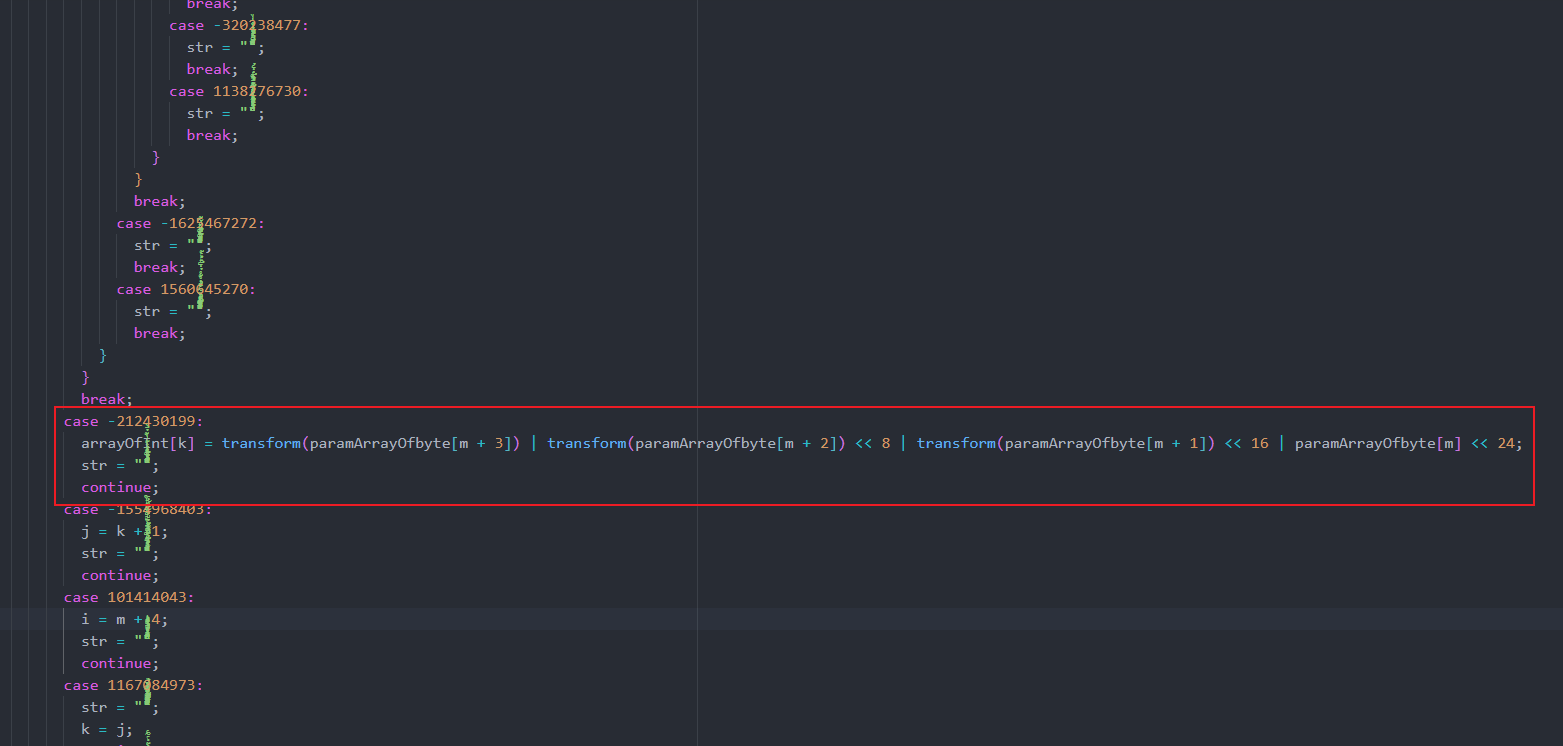Click the case label ending in 84973

point(133,685)
